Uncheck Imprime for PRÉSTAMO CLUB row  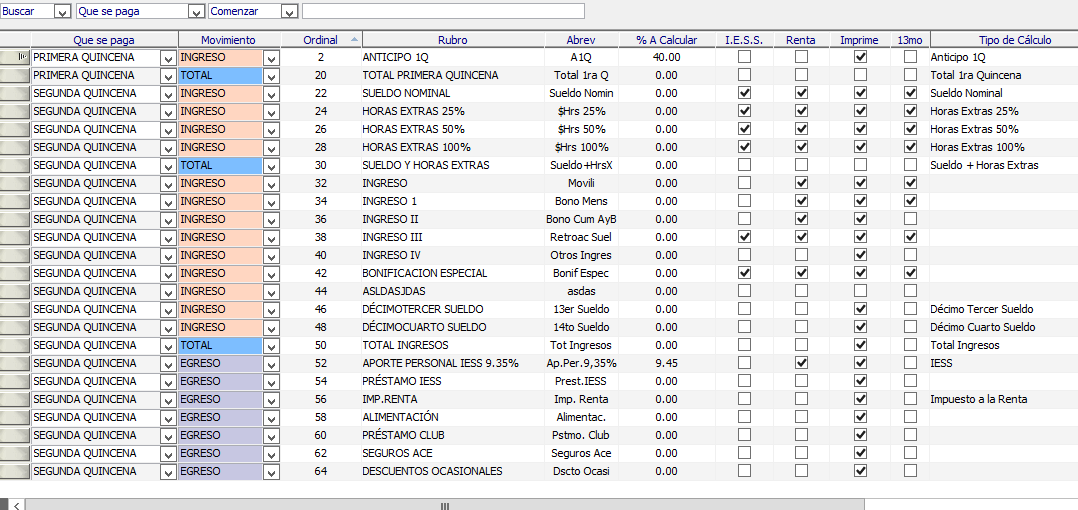(860, 436)
